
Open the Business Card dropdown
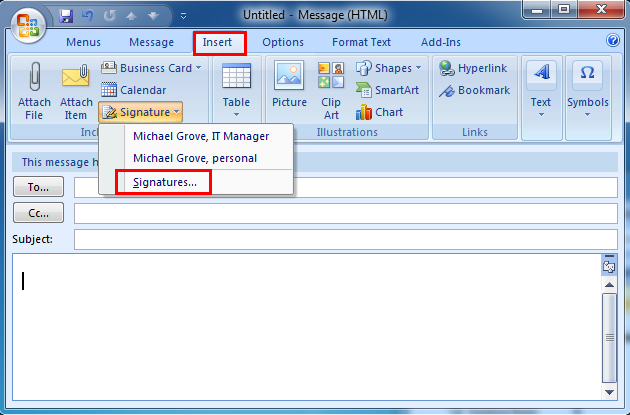[x=152, y=68]
